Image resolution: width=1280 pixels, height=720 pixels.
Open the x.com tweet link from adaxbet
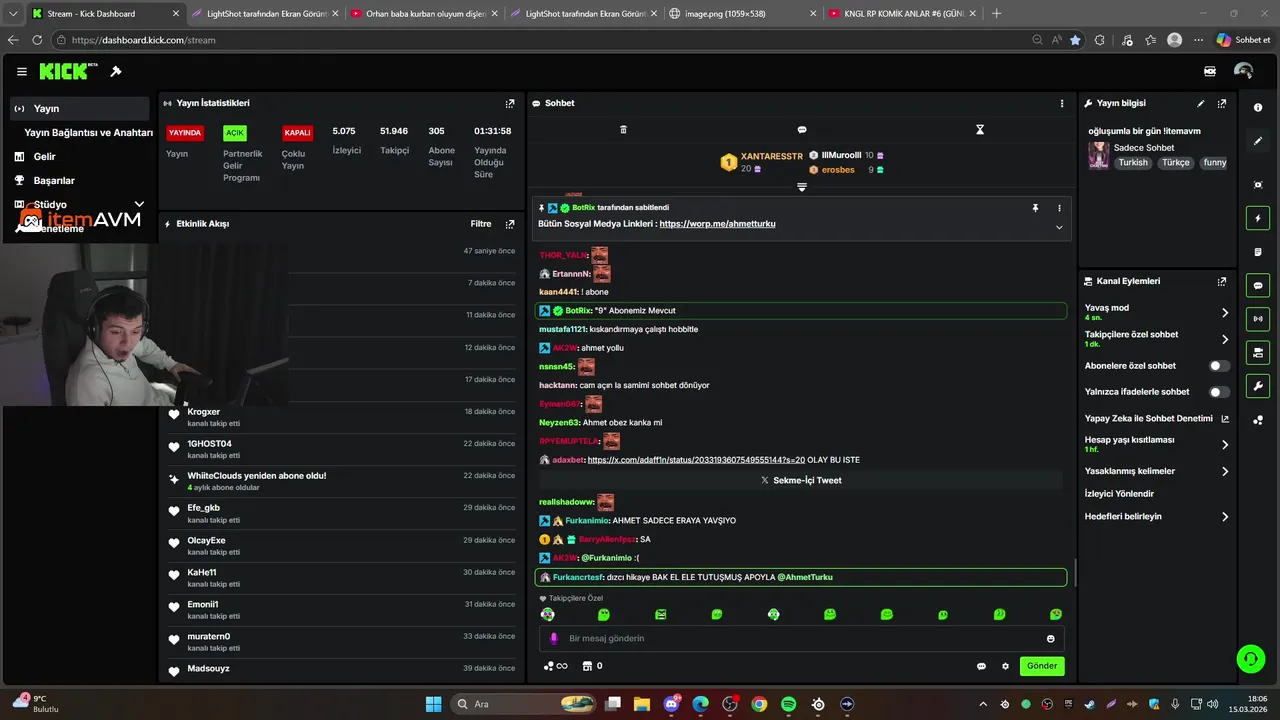pyautogui.click(x=696, y=460)
